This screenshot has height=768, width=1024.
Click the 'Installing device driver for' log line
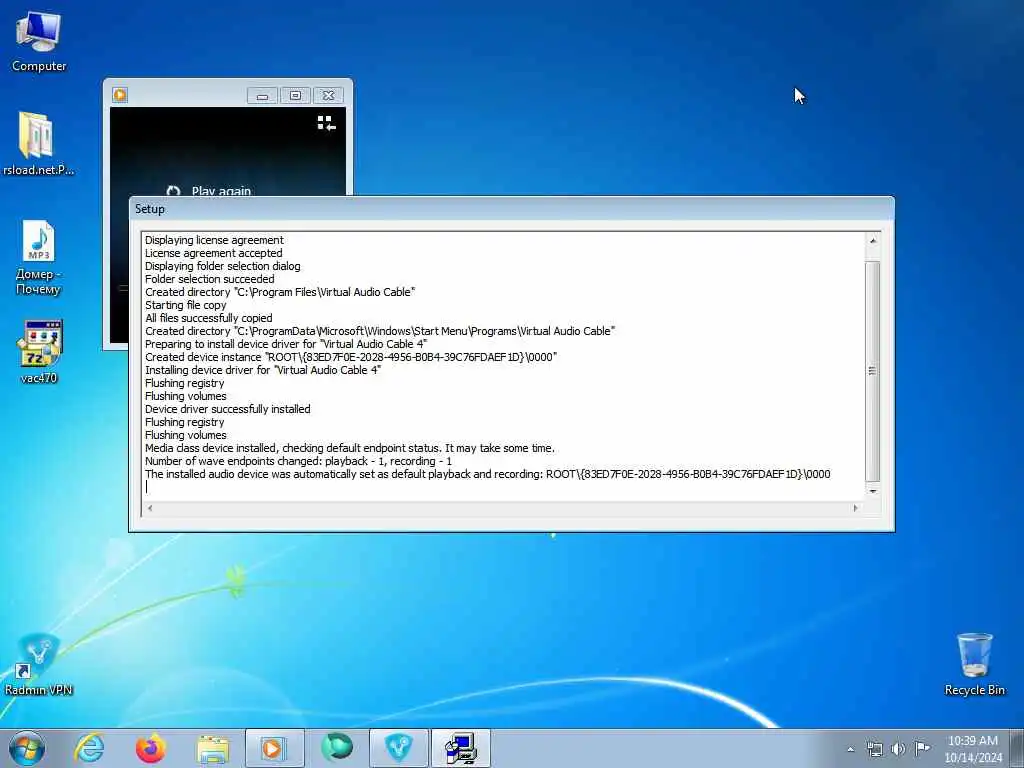263,370
